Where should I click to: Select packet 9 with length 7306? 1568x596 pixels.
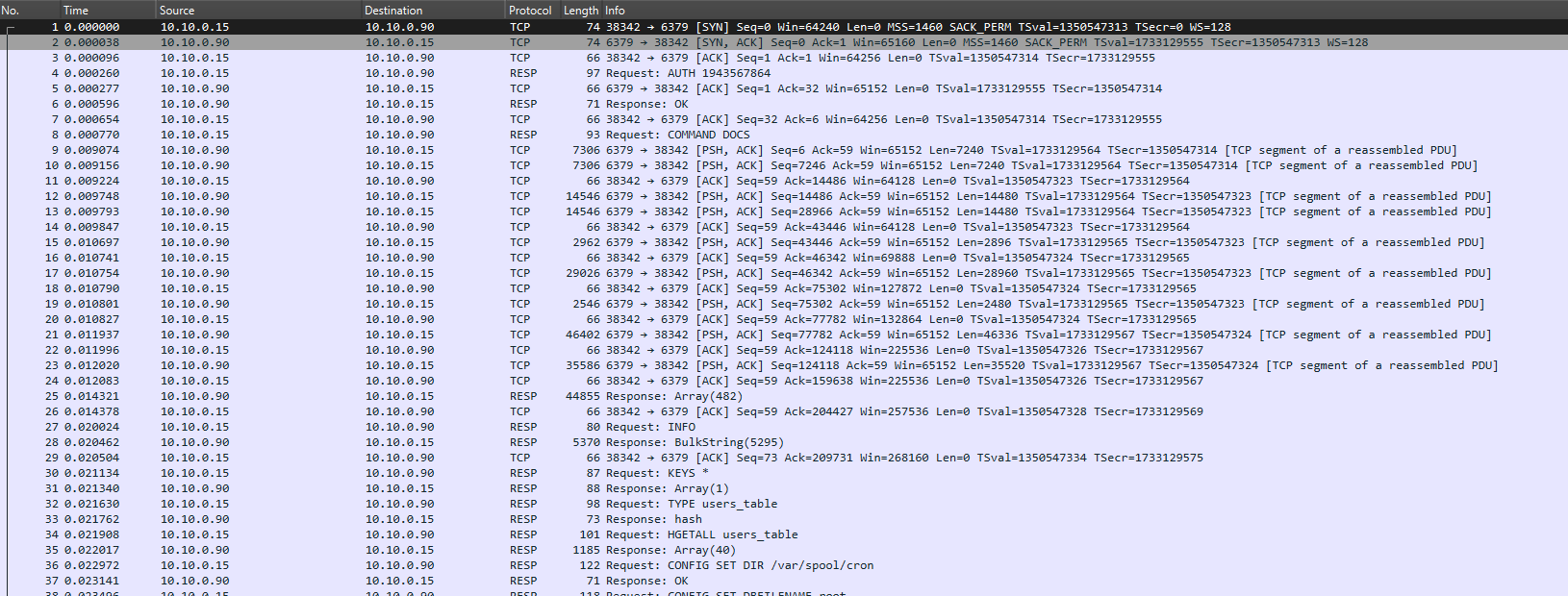click(x=784, y=150)
